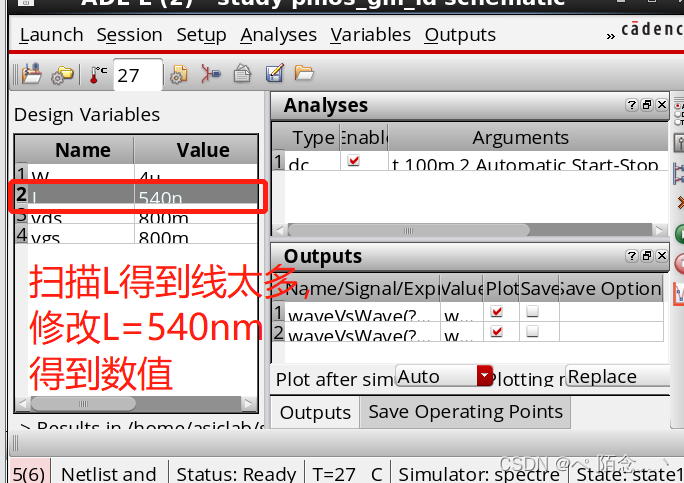Image resolution: width=684 pixels, height=483 pixels.
Task: Click the plot outputs waveform icon
Action: point(679,294)
